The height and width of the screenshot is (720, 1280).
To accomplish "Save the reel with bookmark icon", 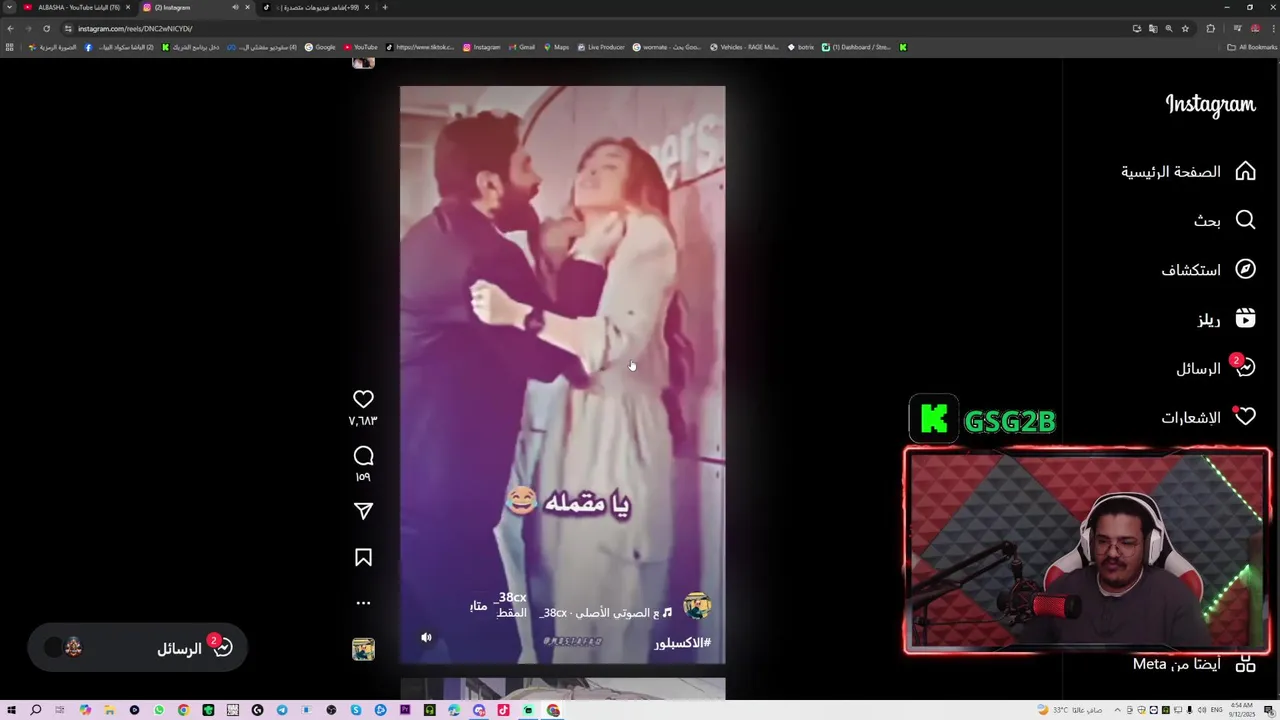I will pos(363,558).
